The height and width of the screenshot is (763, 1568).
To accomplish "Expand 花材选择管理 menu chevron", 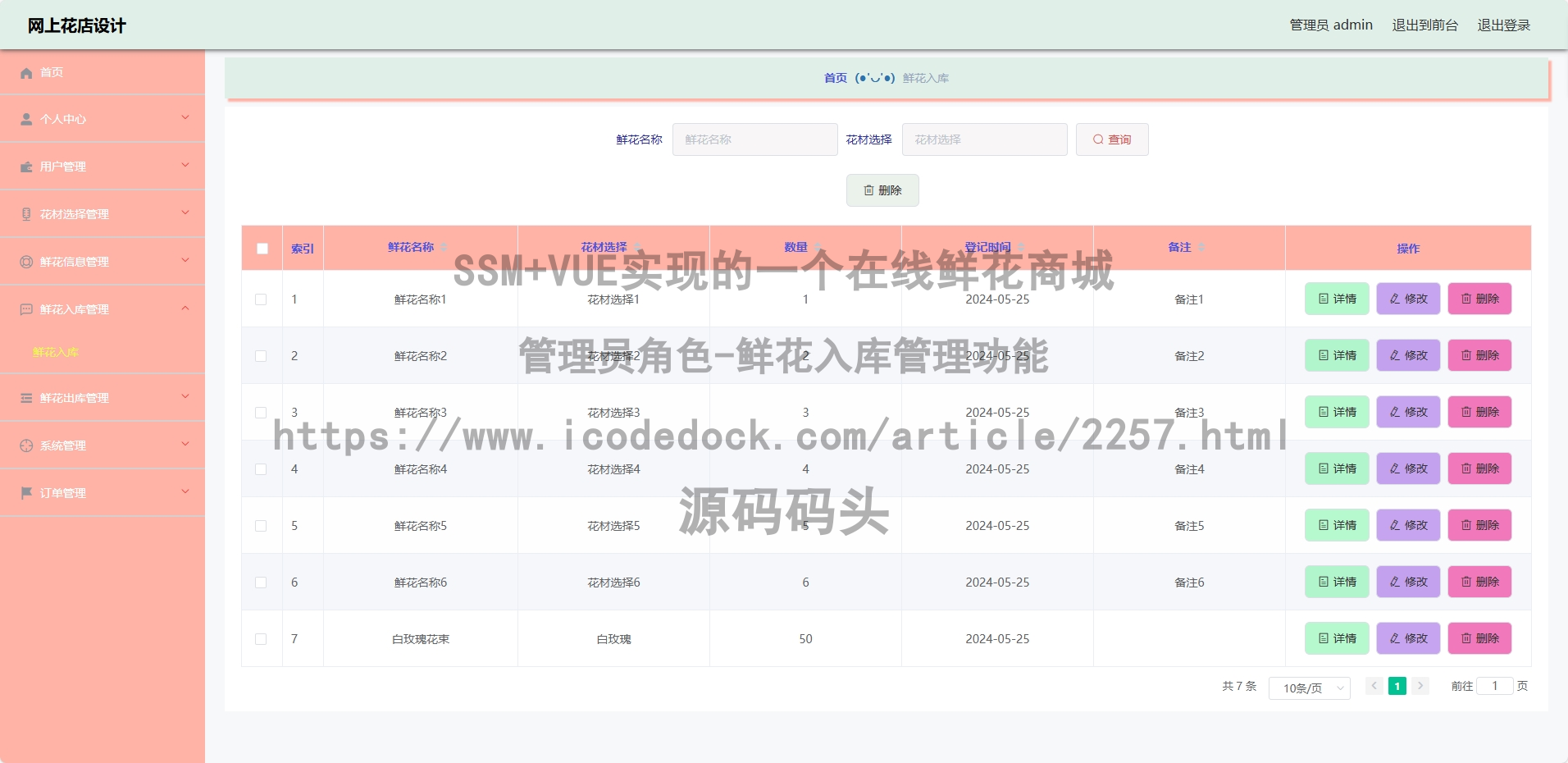I will (185, 213).
